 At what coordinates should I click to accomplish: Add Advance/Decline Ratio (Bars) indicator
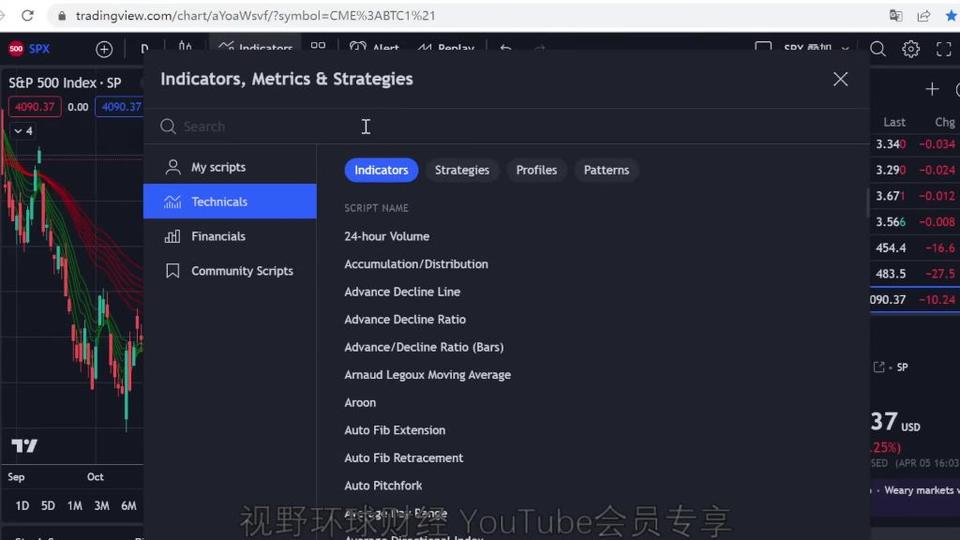point(424,347)
